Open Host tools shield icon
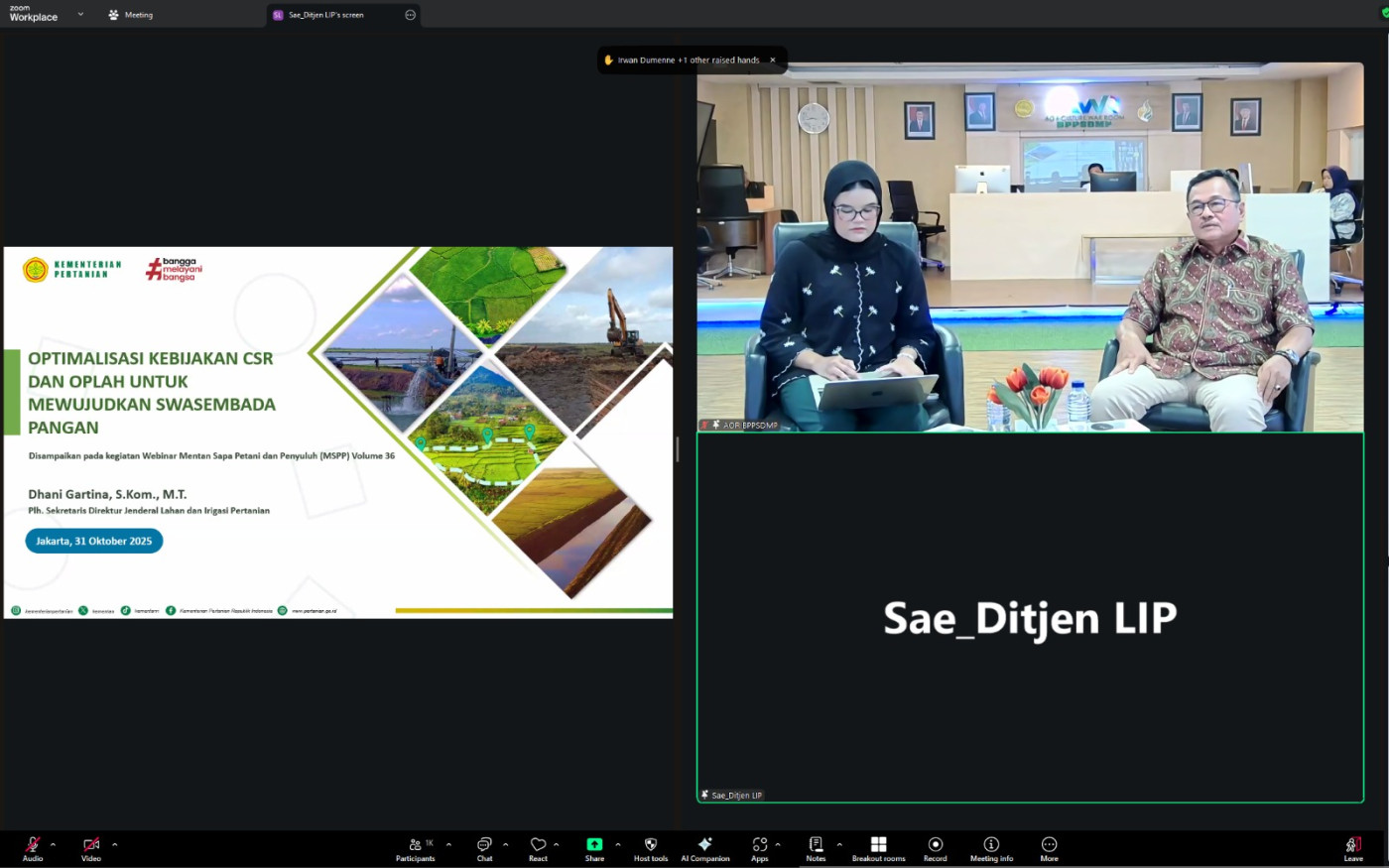Image resolution: width=1389 pixels, height=868 pixels. [x=651, y=846]
